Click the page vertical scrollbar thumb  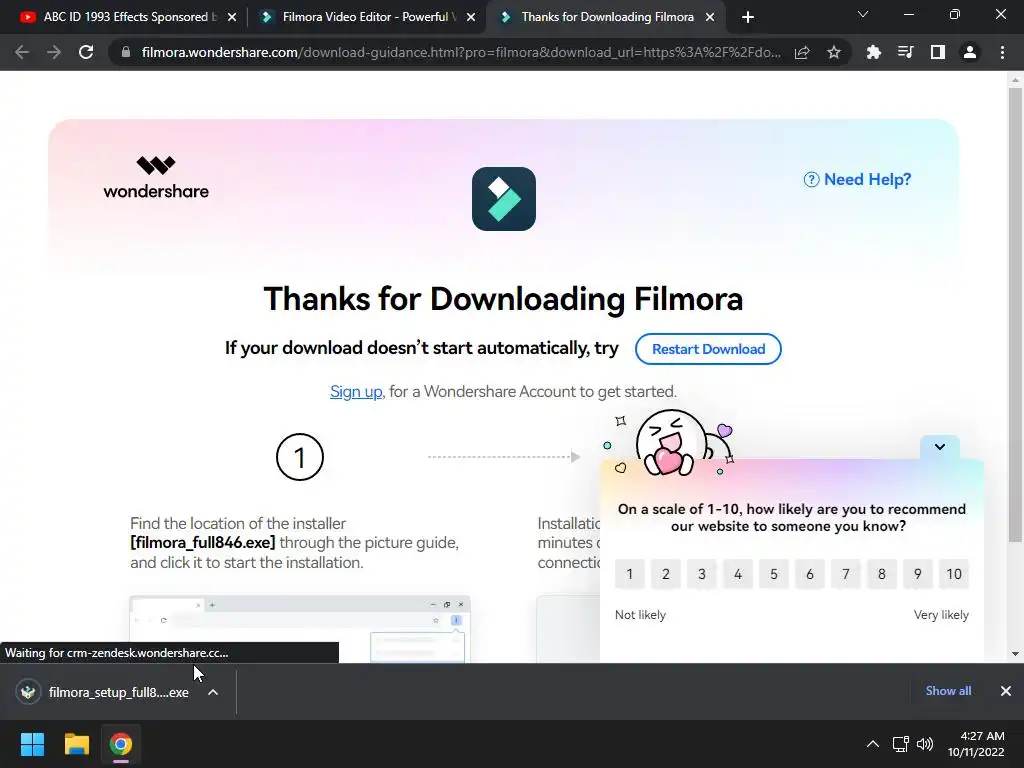click(x=1015, y=315)
